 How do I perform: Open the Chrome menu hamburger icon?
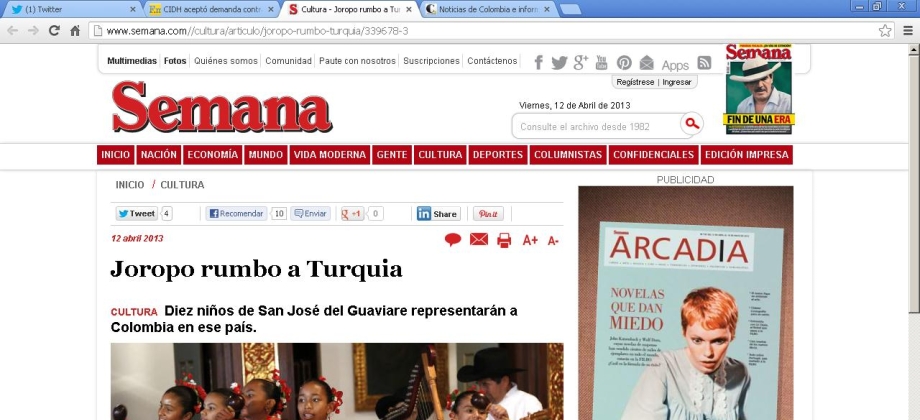click(x=908, y=31)
